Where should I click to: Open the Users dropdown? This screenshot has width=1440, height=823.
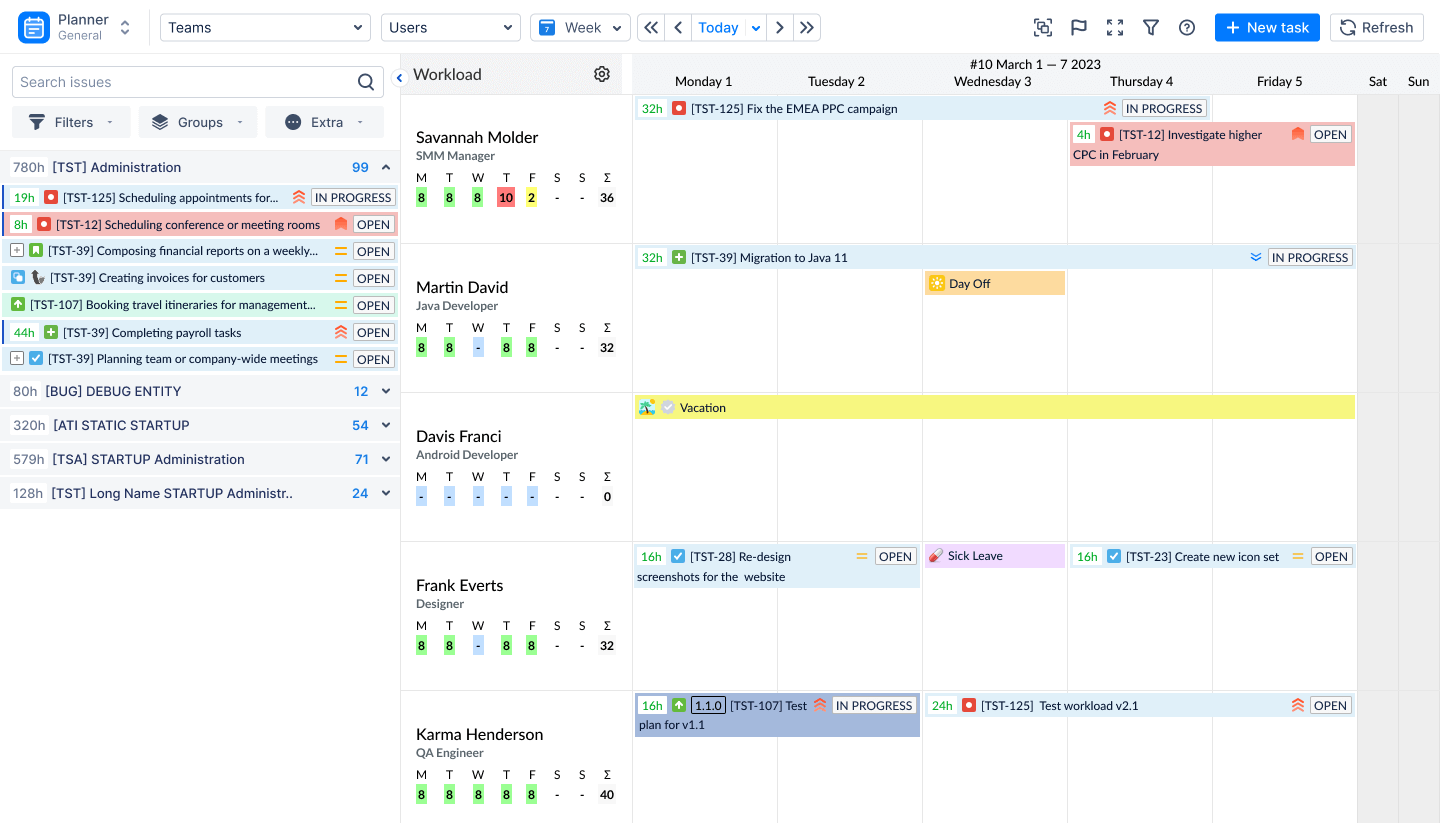450,27
